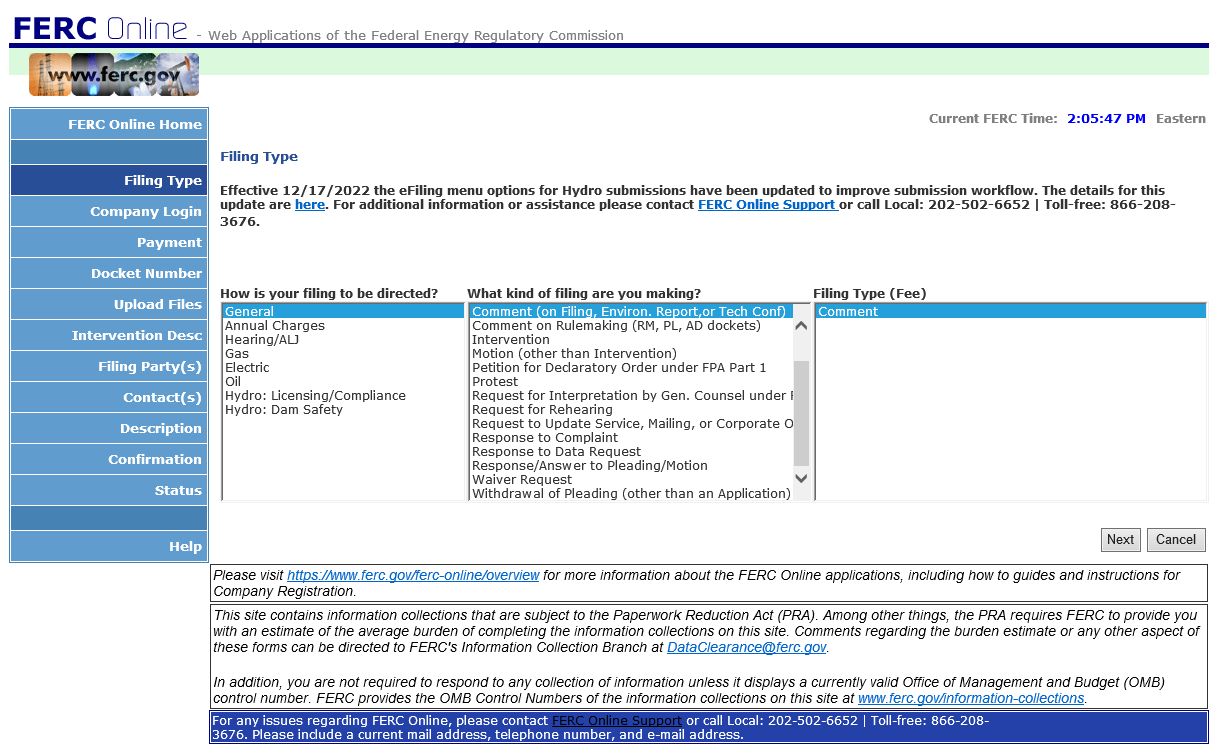Select Motion (other than Intervention) option

(x=631, y=354)
